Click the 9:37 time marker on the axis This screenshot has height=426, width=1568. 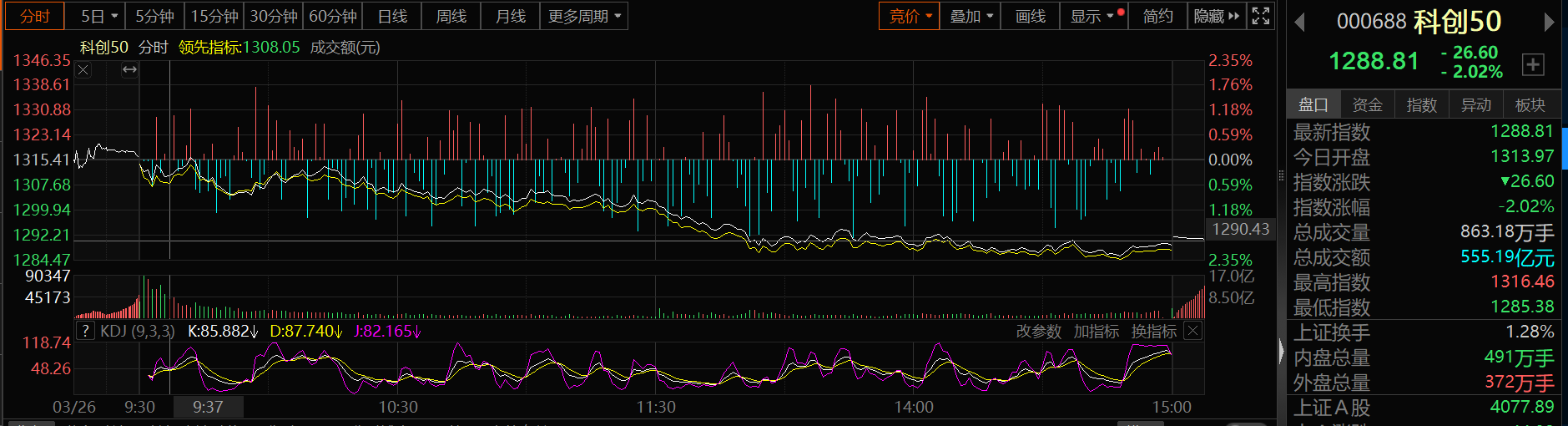tap(208, 407)
